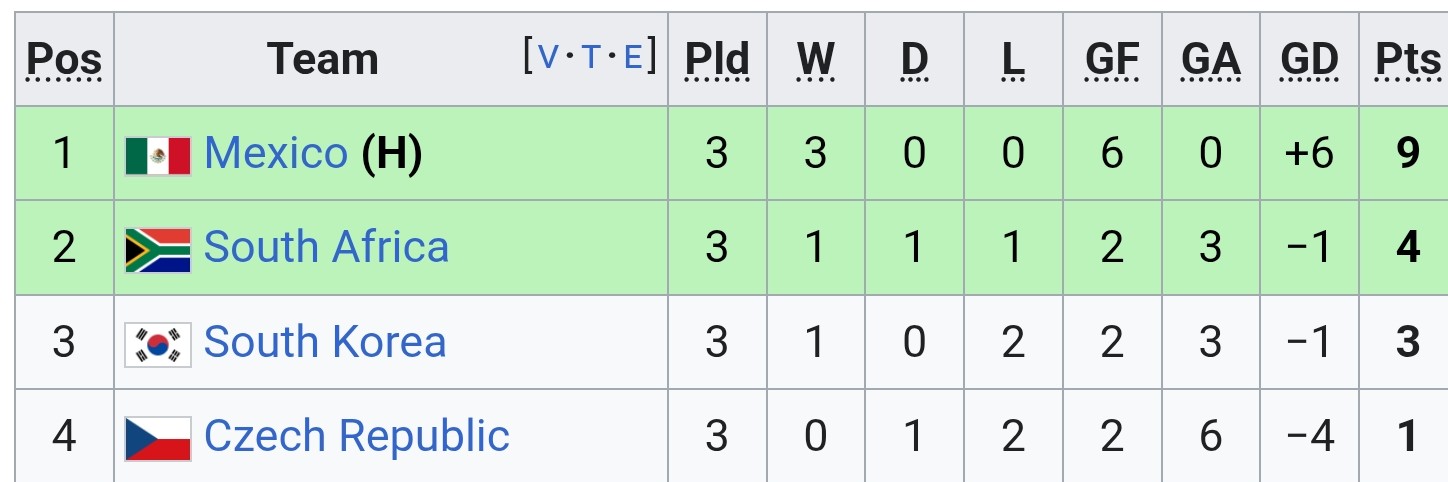Click the Mexico flag icon
Screen dimensions: 1448x482
(158, 156)
